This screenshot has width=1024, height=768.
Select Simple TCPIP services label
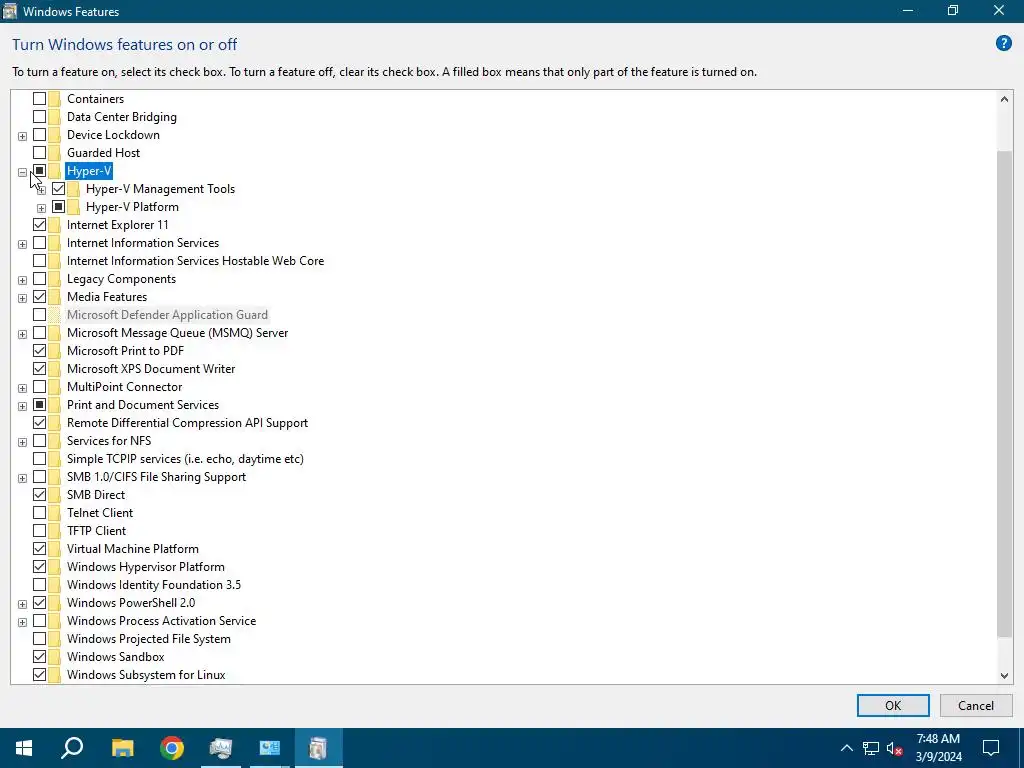185,459
